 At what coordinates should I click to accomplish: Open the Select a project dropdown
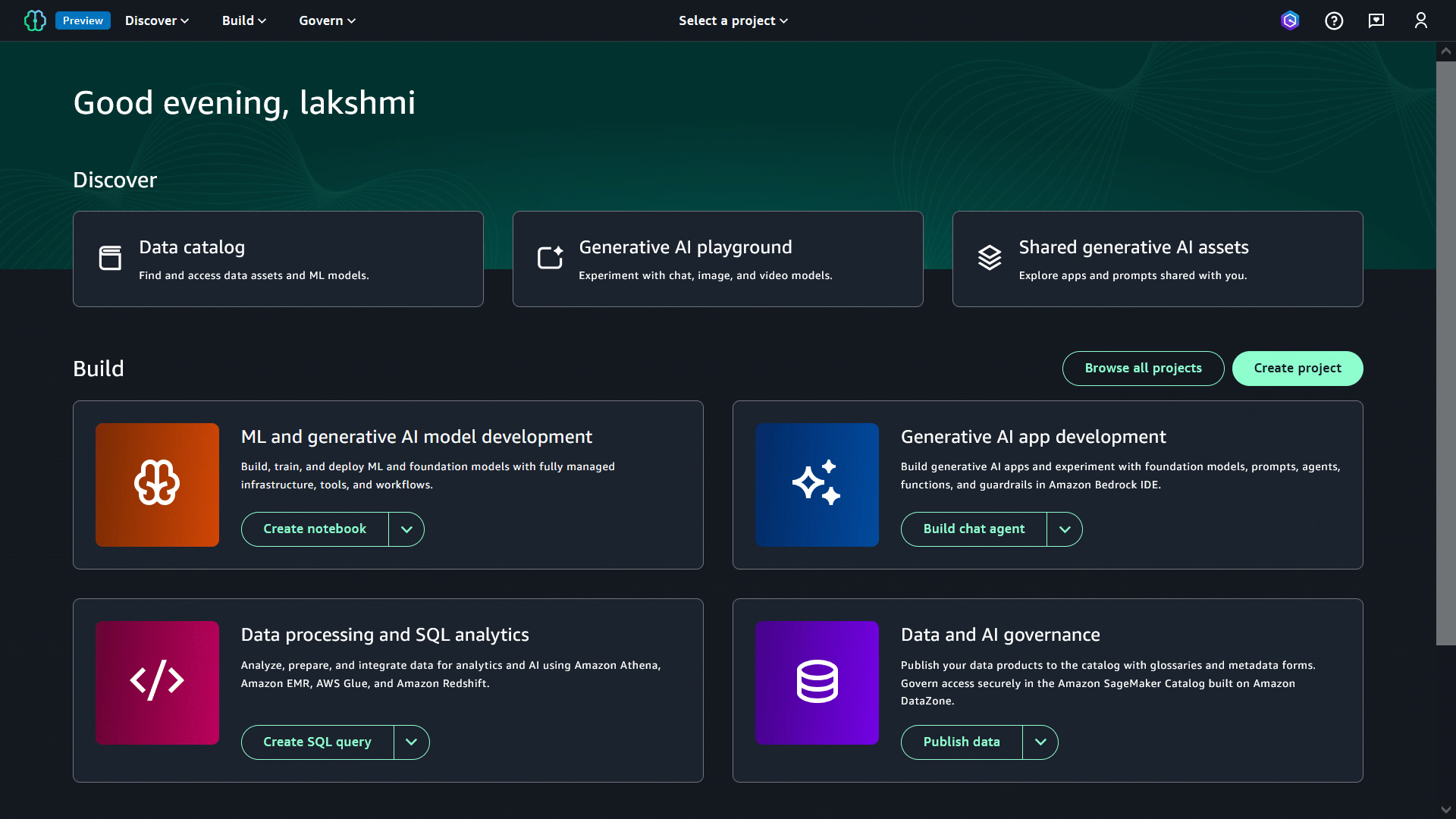[733, 20]
